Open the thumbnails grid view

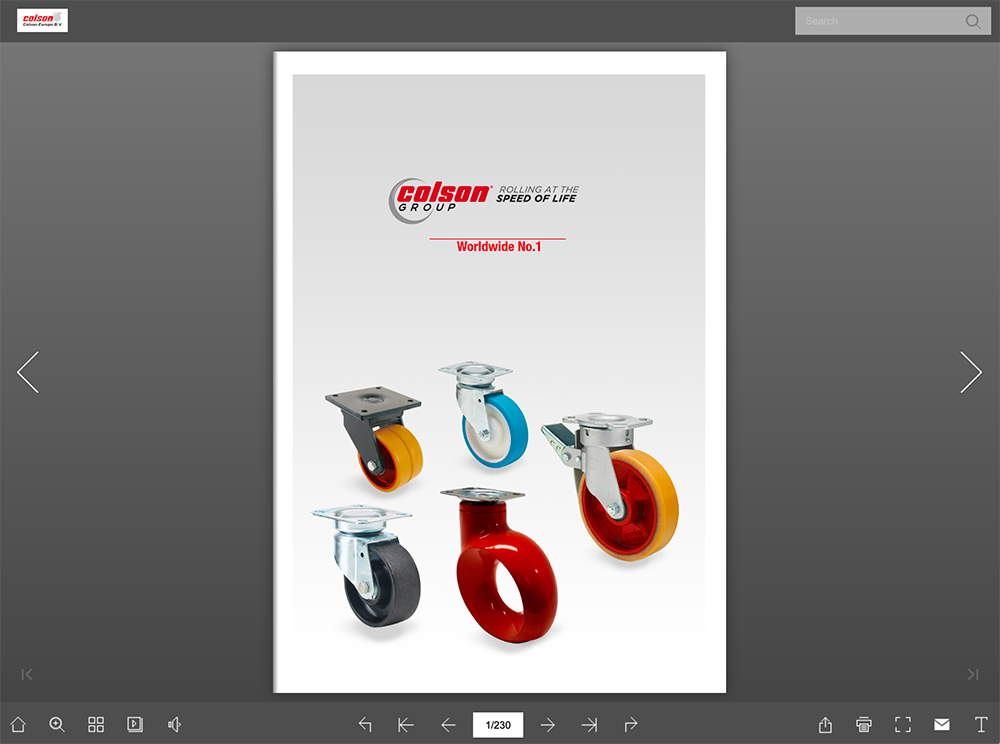[96, 724]
